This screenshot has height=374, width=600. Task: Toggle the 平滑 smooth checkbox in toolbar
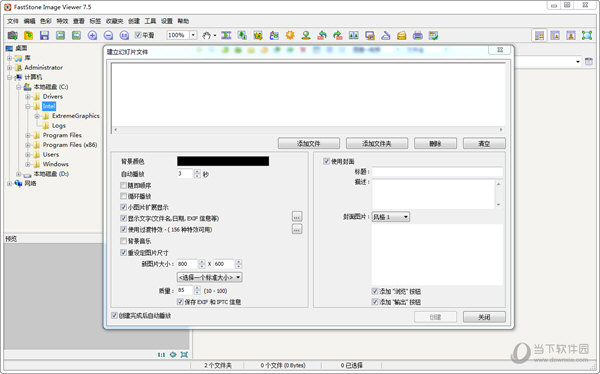tap(138, 35)
